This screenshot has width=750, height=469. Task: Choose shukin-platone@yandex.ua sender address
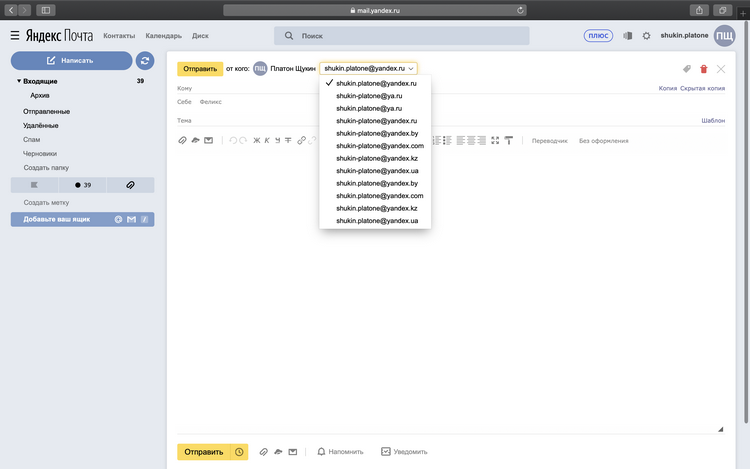(x=375, y=171)
